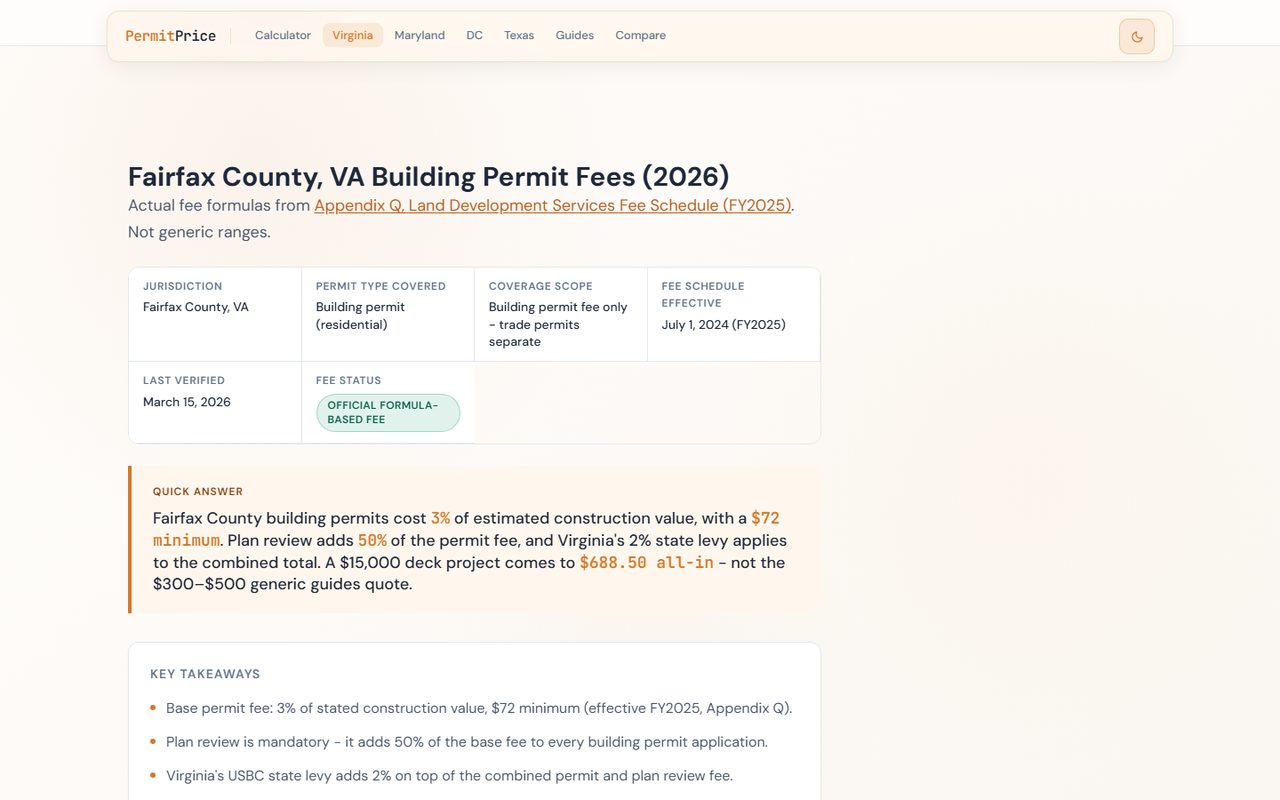Click the 'Virginia's USBC state levy' takeaway

pyautogui.click(x=449, y=776)
